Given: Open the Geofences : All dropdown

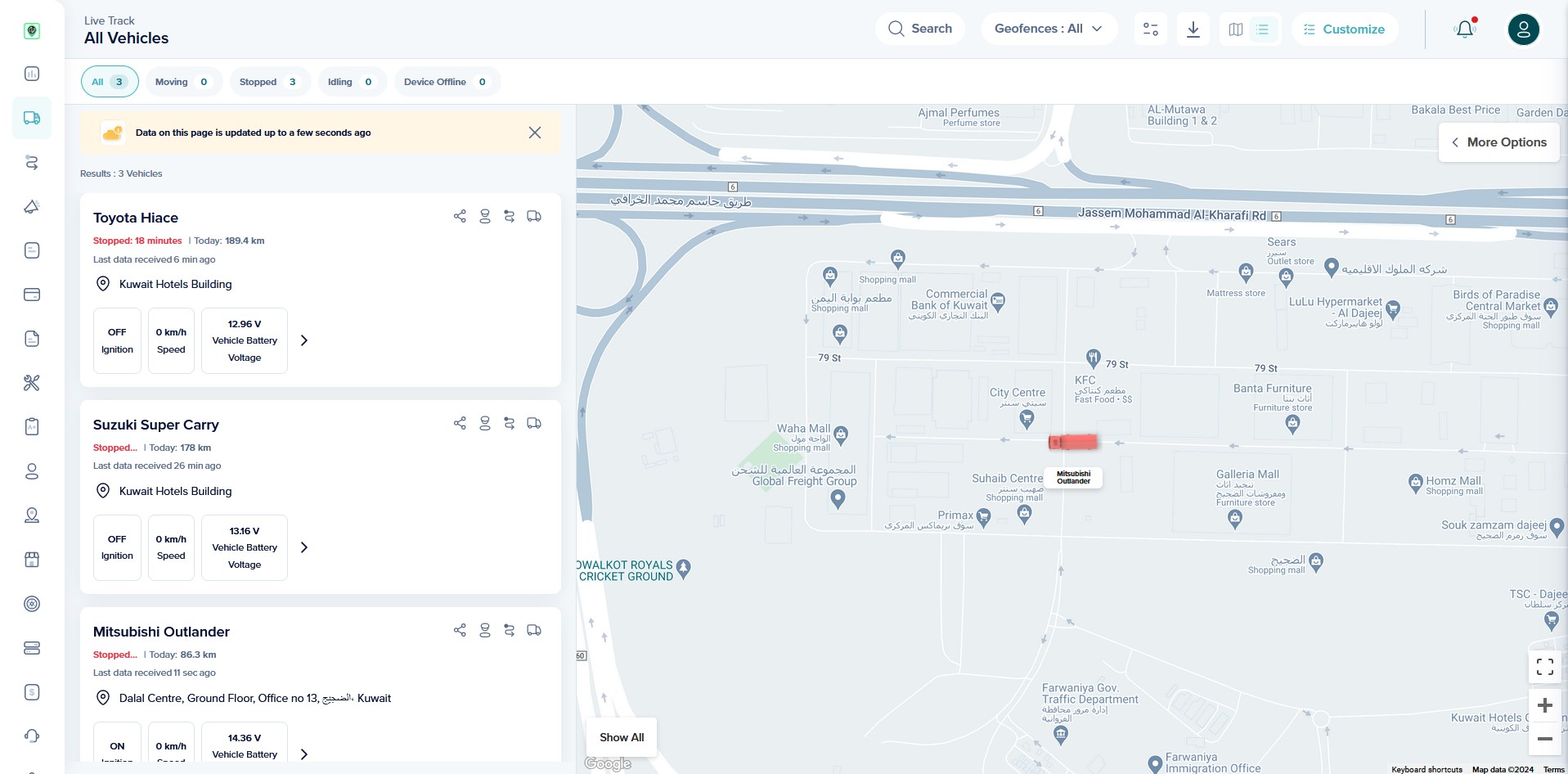Looking at the screenshot, I should pos(1049,29).
